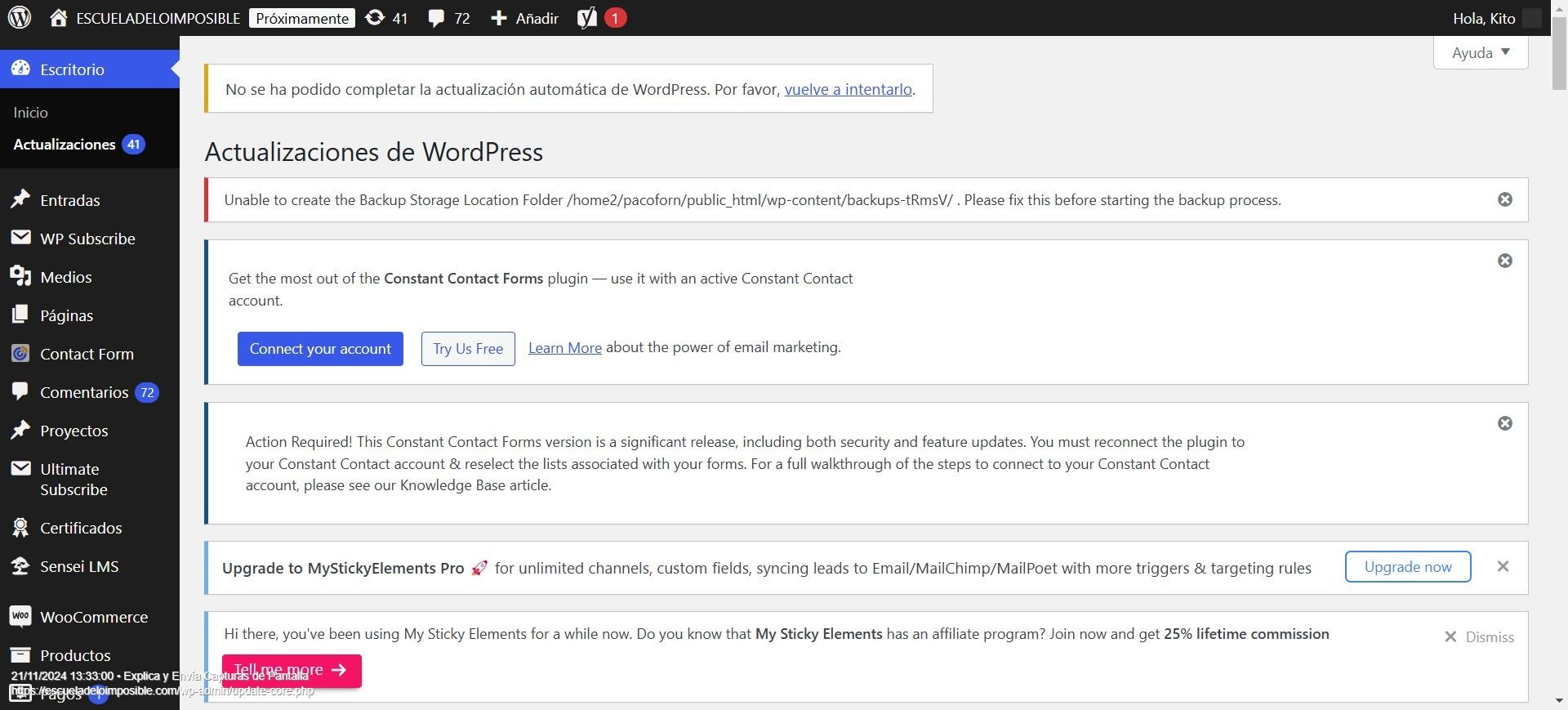Click the Medios media icon
The width and height of the screenshot is (1568, 710).
coord(20,276)
